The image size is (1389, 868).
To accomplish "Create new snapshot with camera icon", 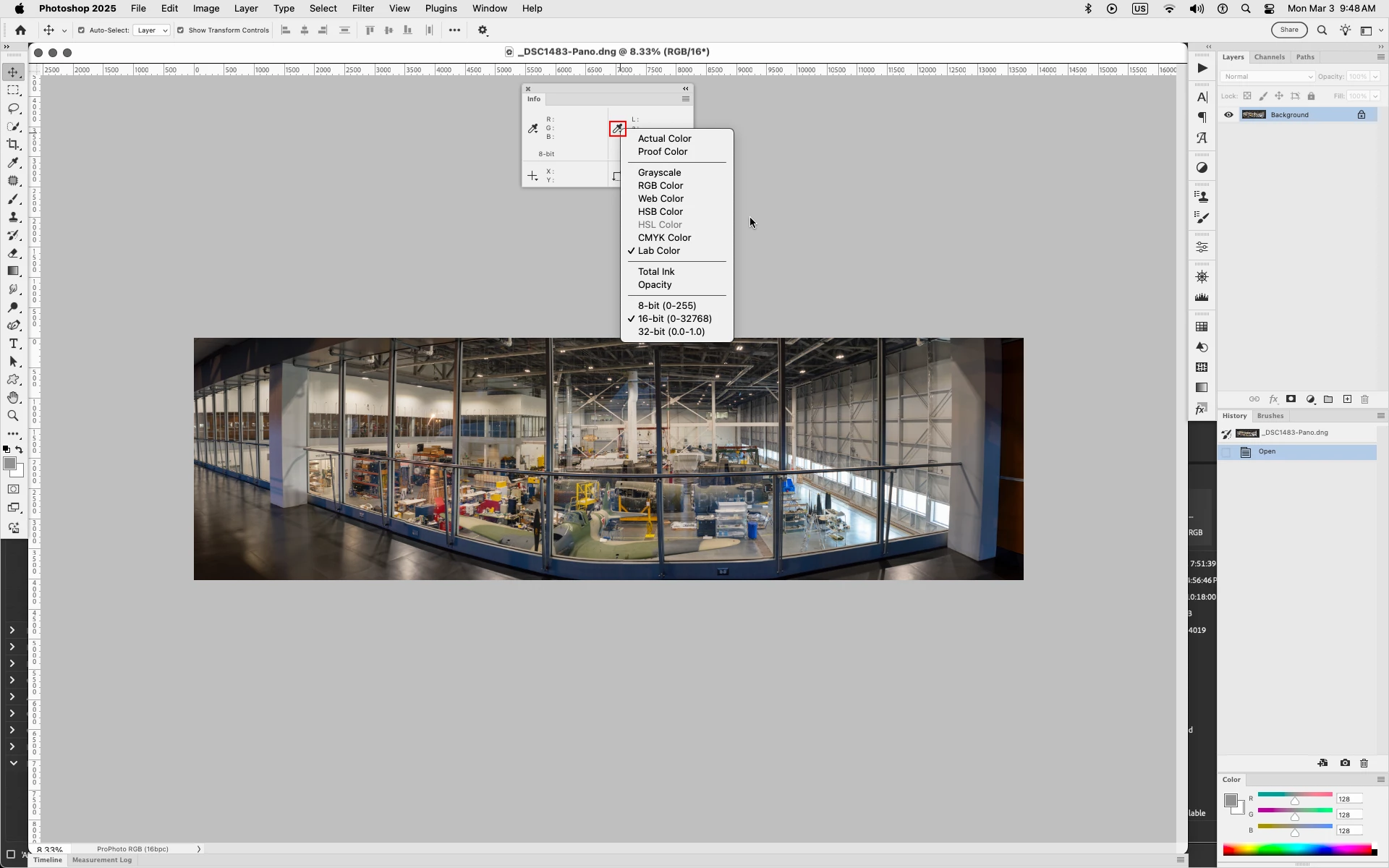I will (1345, 763).
